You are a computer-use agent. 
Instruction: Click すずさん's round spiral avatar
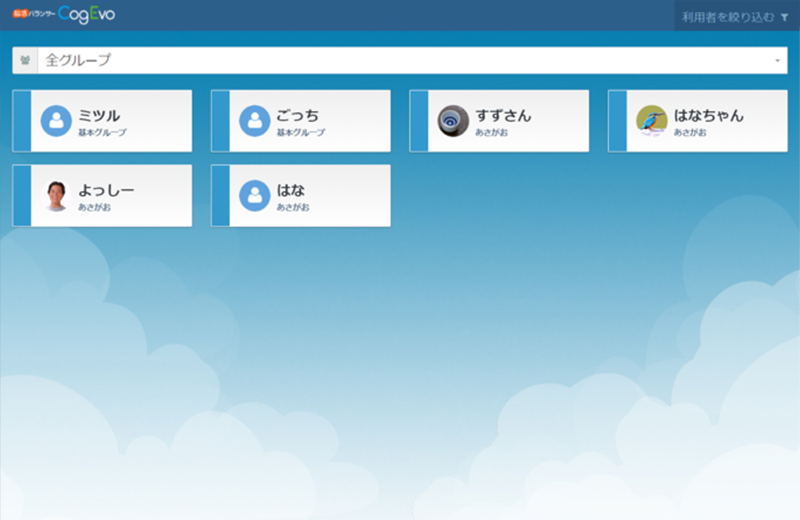[x=453, y=121]
